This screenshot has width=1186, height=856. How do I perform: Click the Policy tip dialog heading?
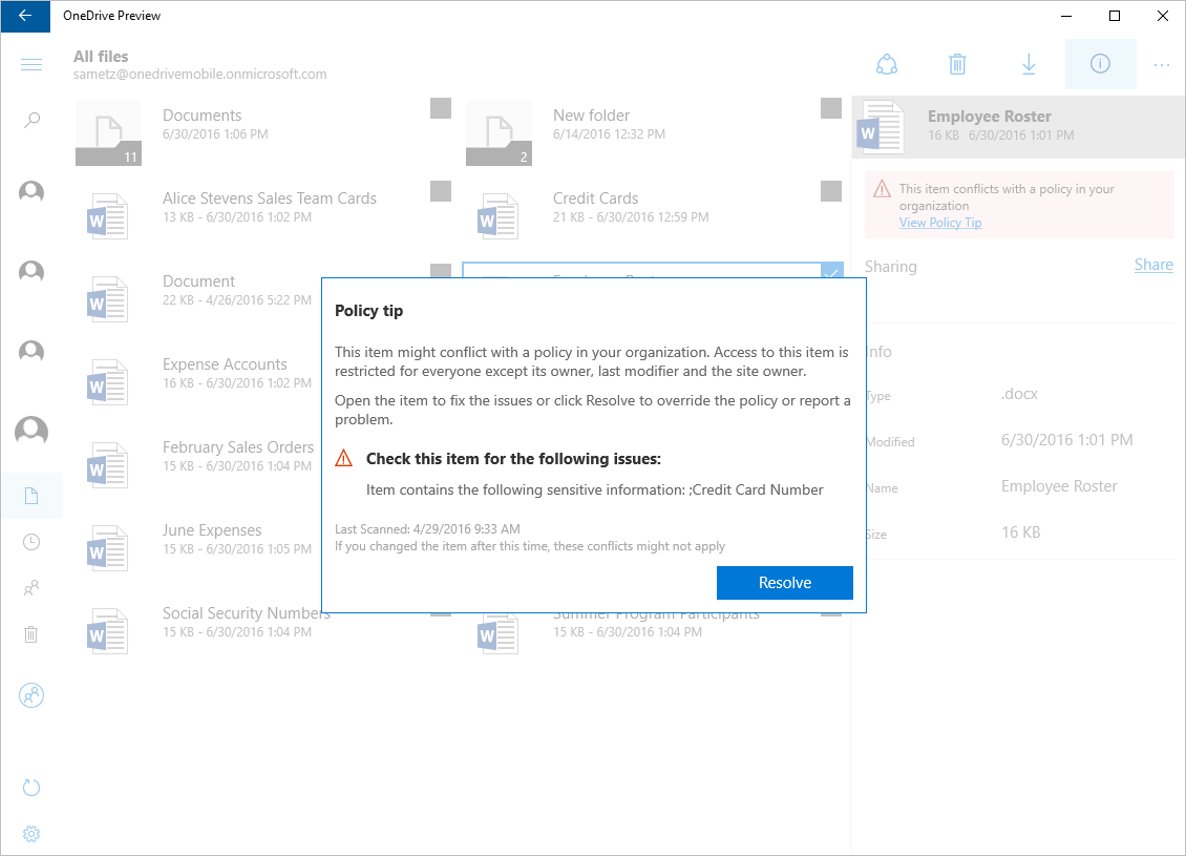pyautogui.click(x=369, y=311)
